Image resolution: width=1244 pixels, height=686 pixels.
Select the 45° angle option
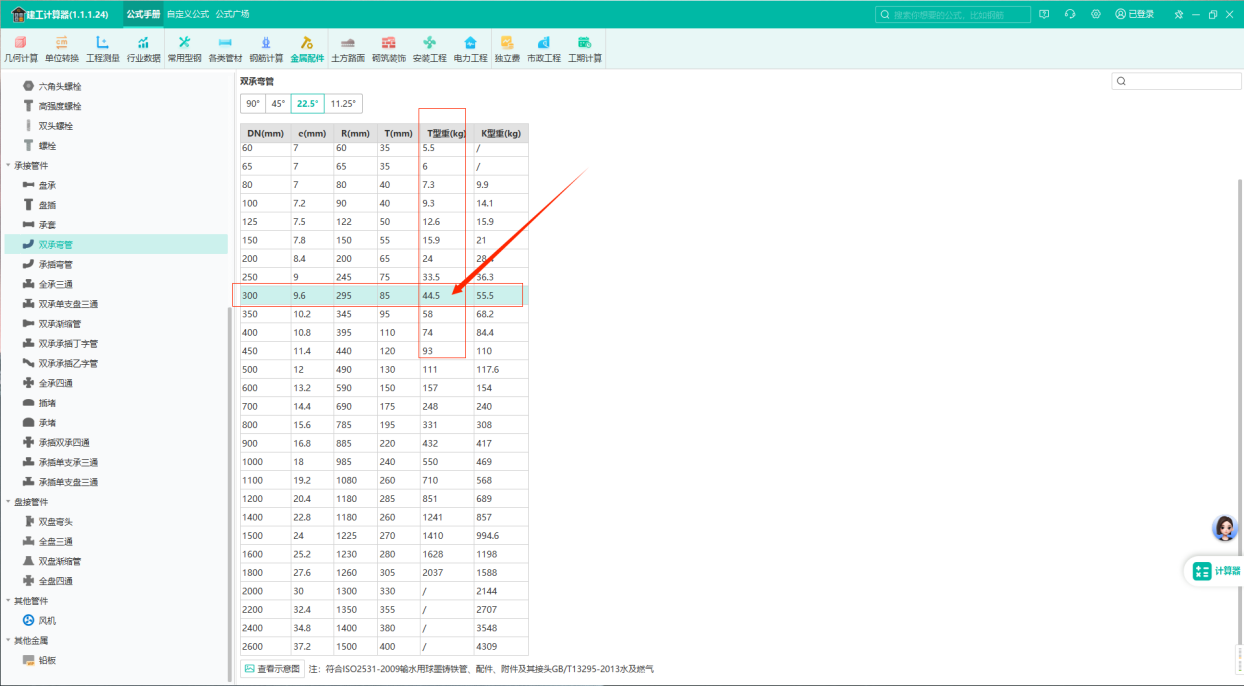coord(278,103)
